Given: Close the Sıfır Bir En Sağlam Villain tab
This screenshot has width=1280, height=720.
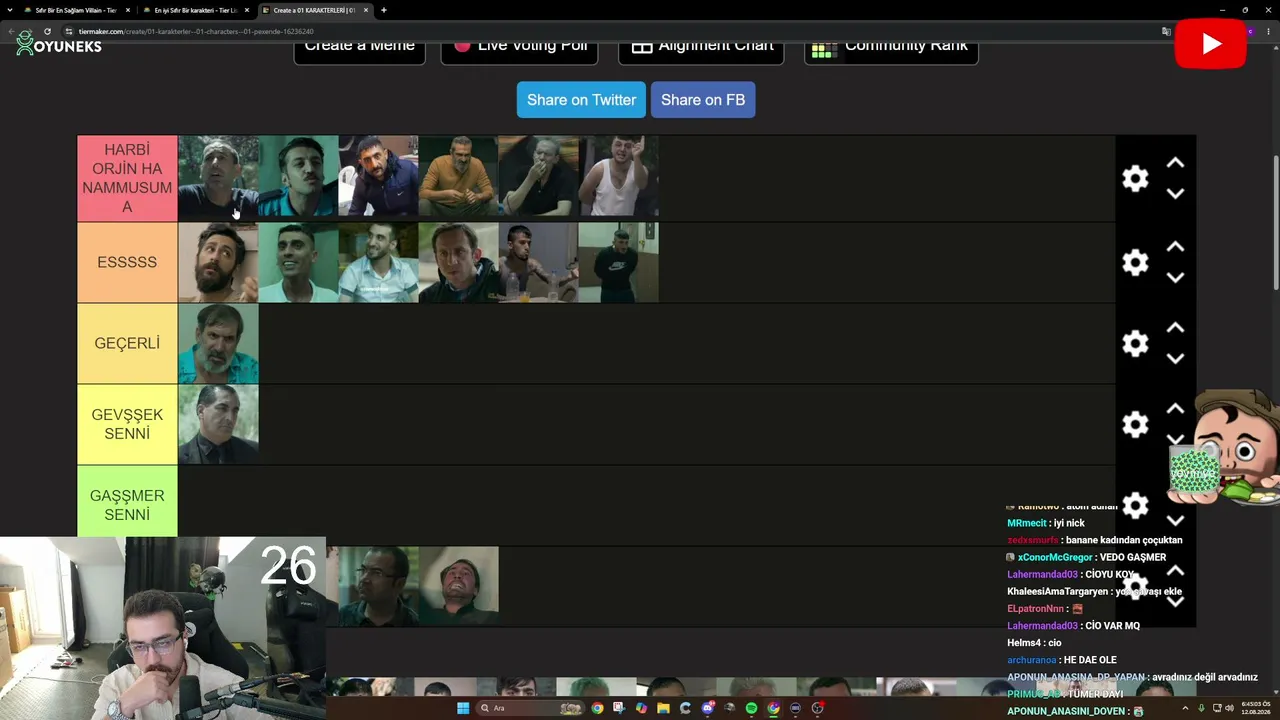Looking at the screenshot, I should 128,10.
